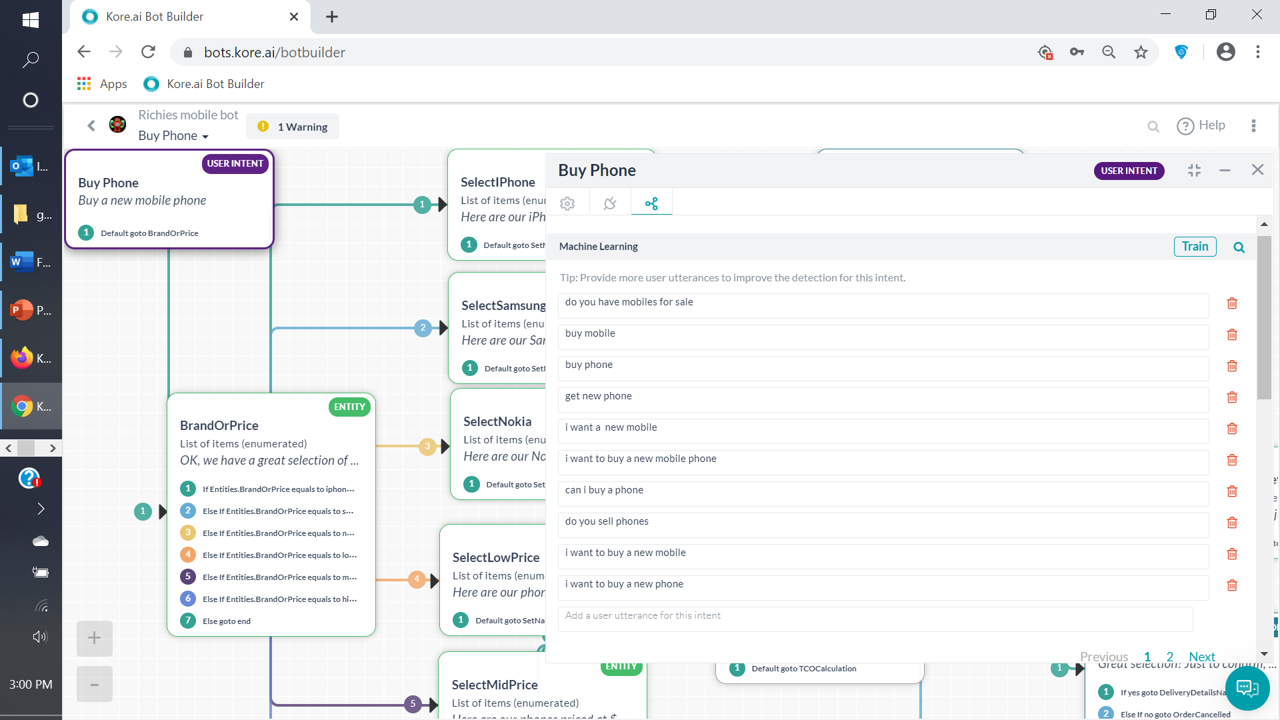Go back from the dialog builder
The width and height of the screenshot is (1280, 720).
click(91, 126)
